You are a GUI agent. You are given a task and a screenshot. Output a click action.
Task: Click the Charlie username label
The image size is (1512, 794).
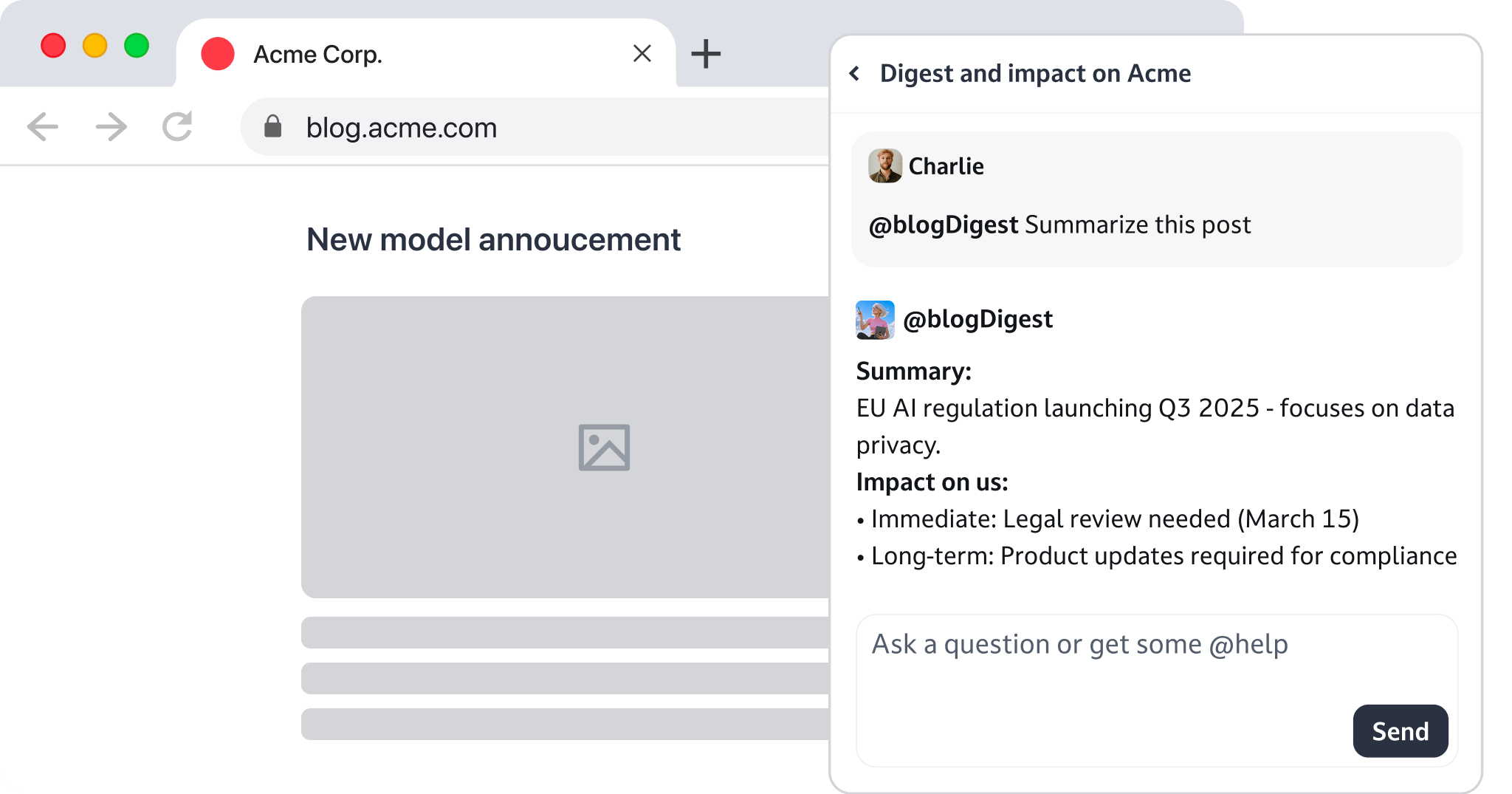click(946, 166)
